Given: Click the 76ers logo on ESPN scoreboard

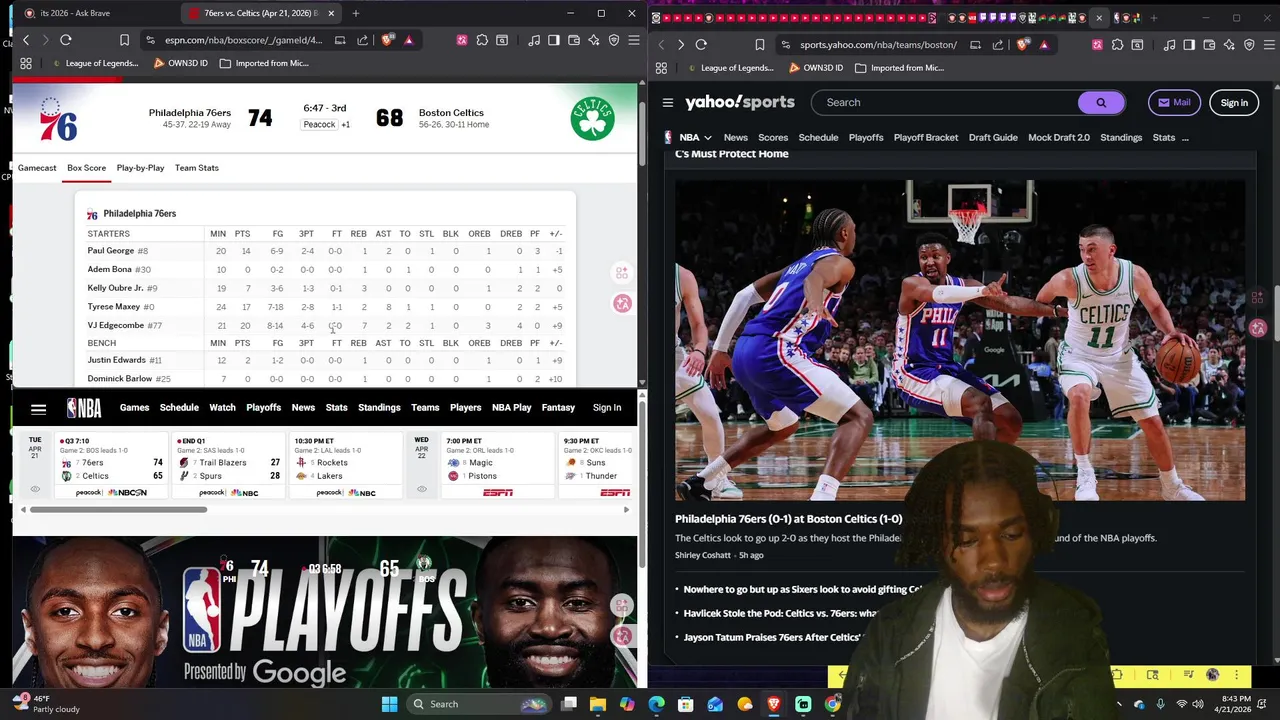Looking at the screenshot, I should tap(59, 119).
